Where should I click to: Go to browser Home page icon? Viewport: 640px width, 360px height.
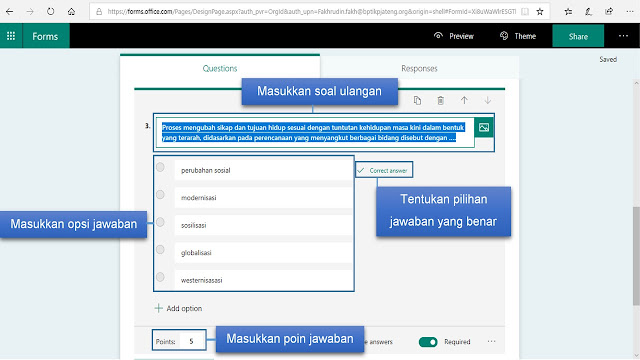pyautogui.click(x=71, y=11)
